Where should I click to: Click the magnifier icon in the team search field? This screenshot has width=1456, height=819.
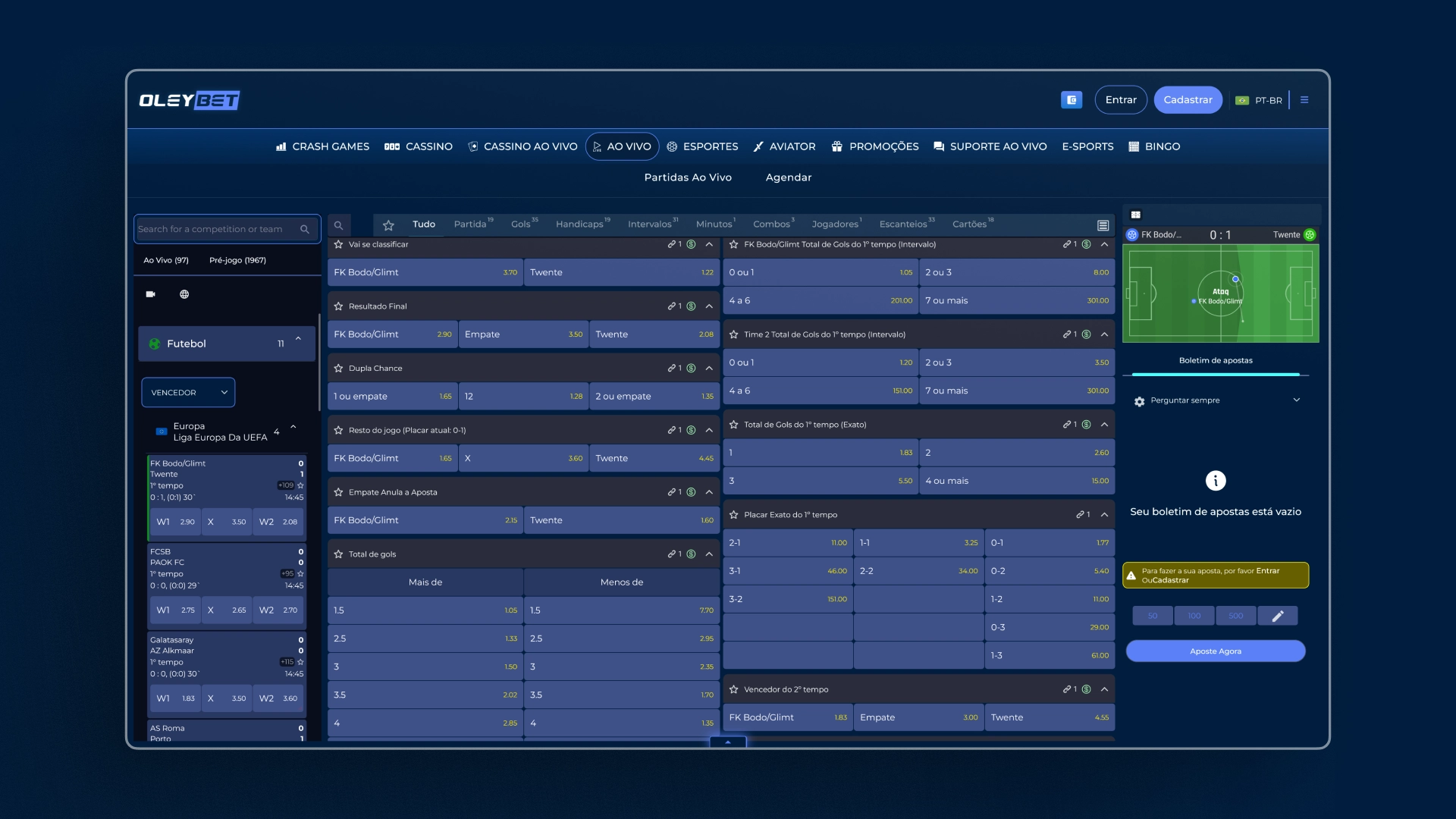point(305,229)
